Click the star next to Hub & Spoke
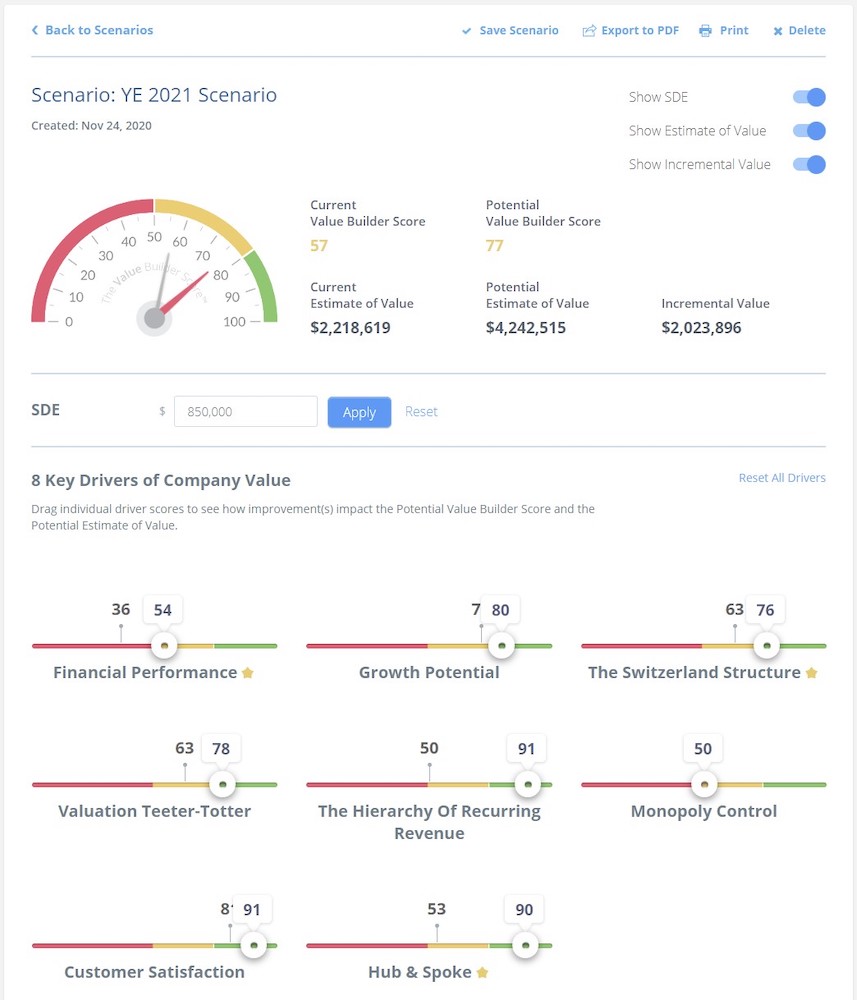The width and height of the screenshot is (857, 1000). pos(482,972)
